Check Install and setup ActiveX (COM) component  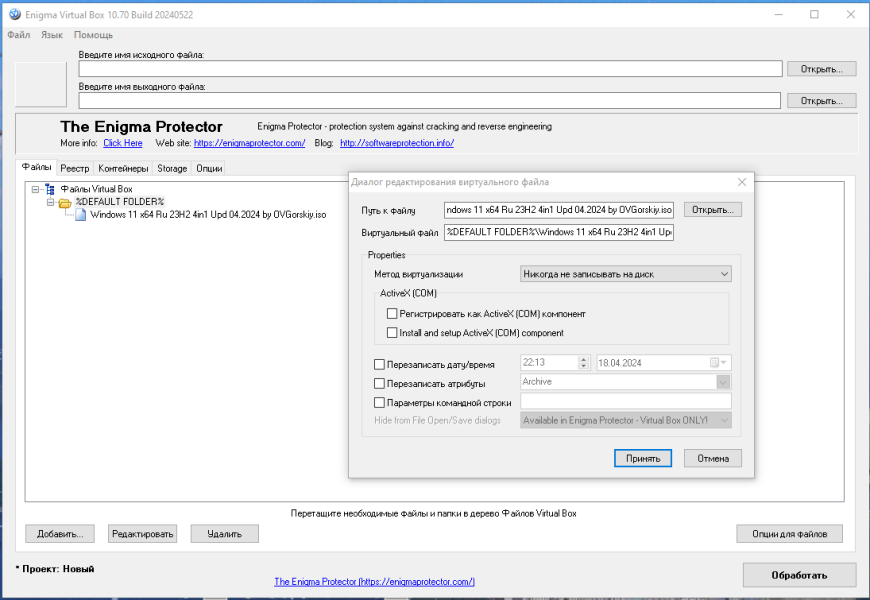click(392, 332)
